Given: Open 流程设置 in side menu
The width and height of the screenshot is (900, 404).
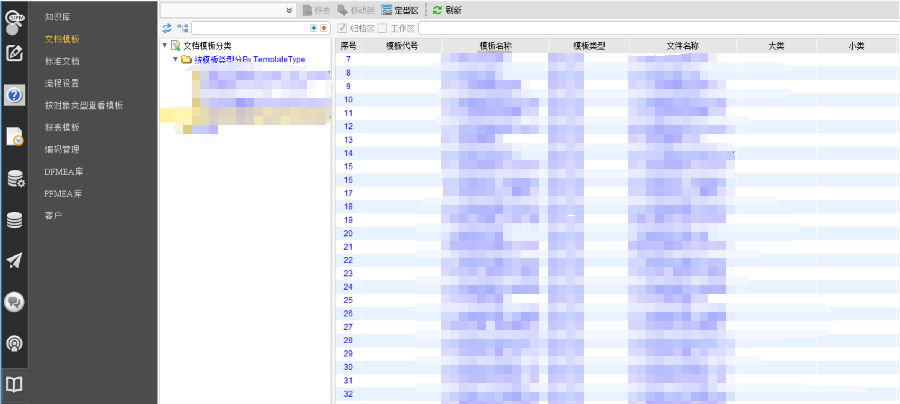Looking at the screenshot, I should click(x=62, y=83).
